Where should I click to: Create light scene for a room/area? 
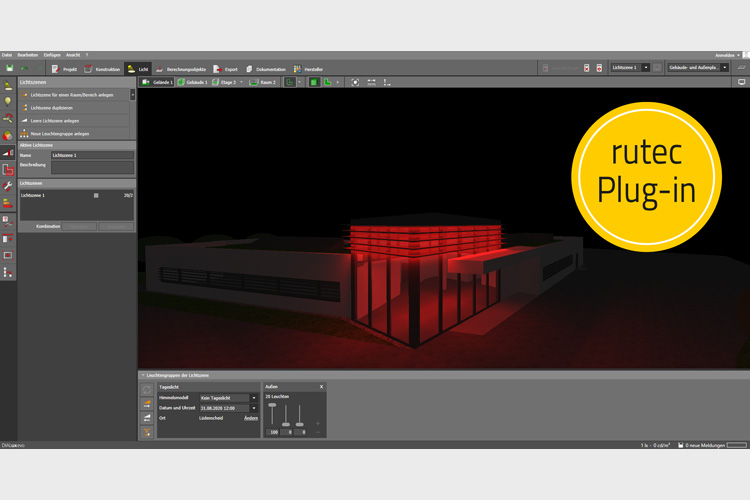[x=74, y=95]
